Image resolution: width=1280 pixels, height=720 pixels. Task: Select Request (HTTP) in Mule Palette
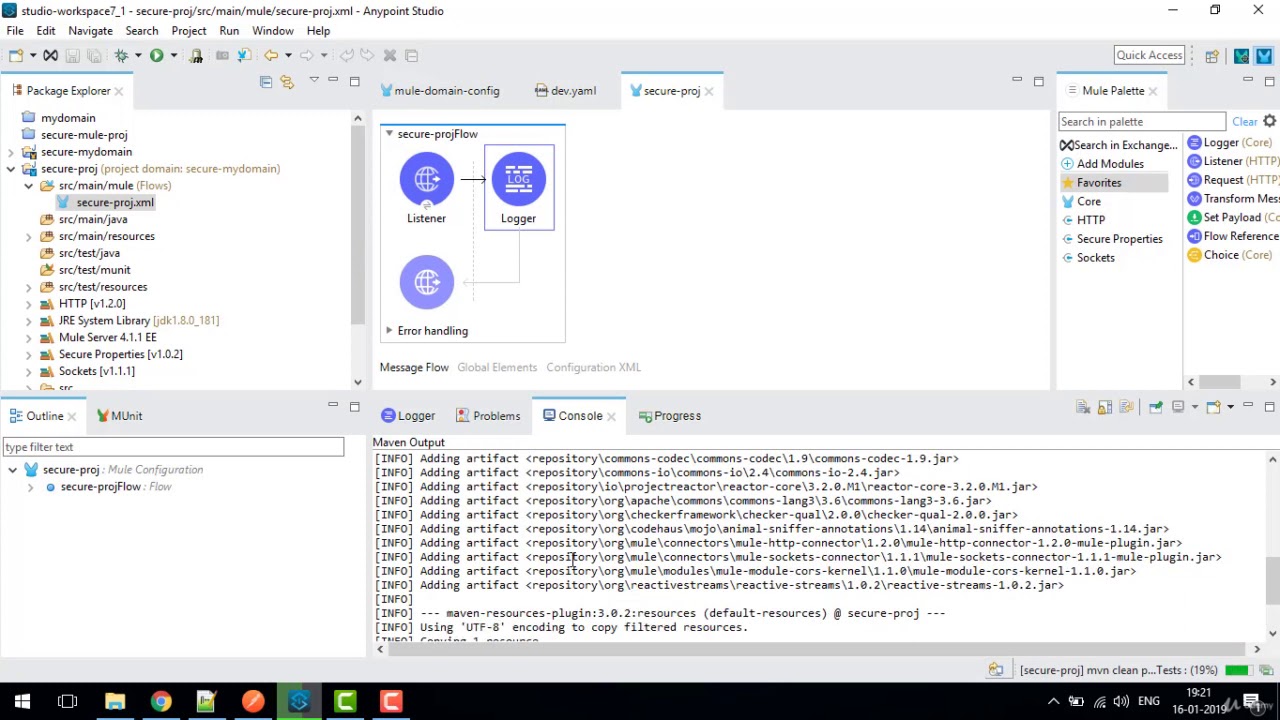(x=1233, y=180)
